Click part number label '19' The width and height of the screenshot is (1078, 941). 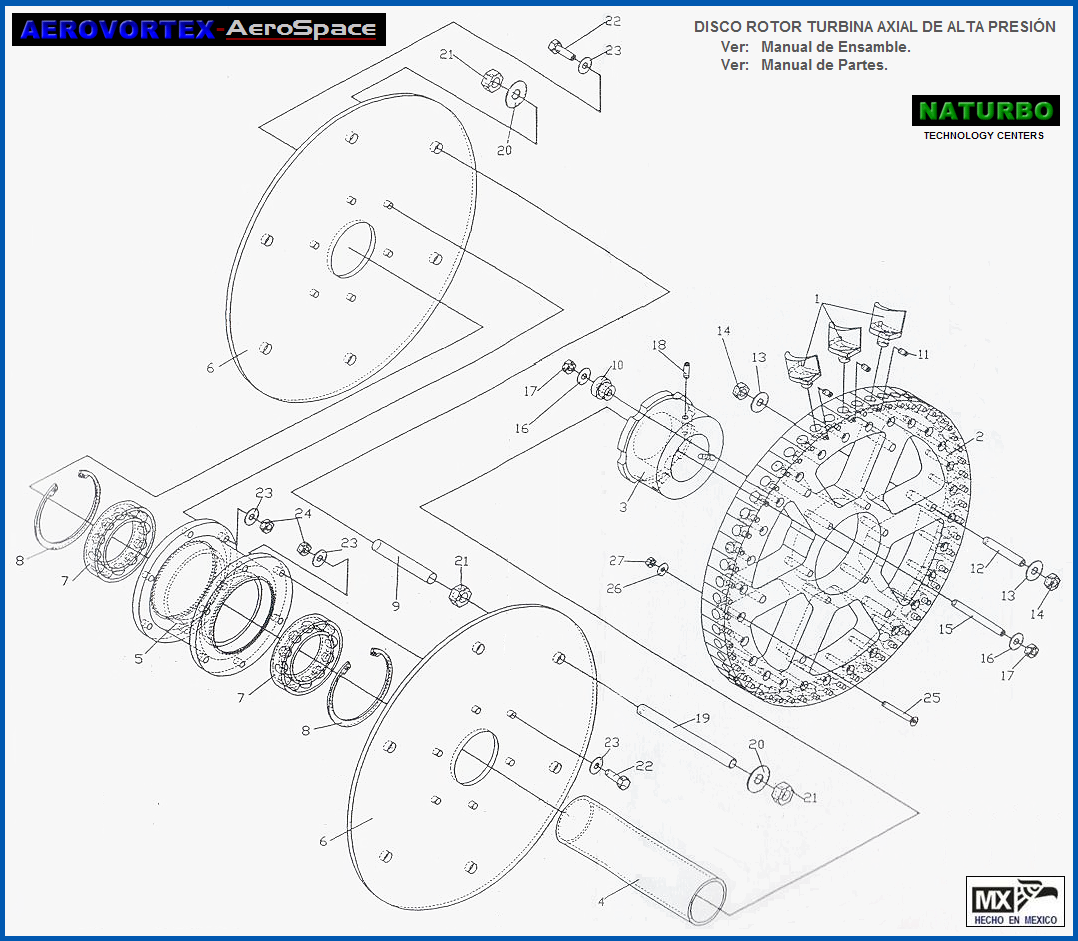pos(702,718)
